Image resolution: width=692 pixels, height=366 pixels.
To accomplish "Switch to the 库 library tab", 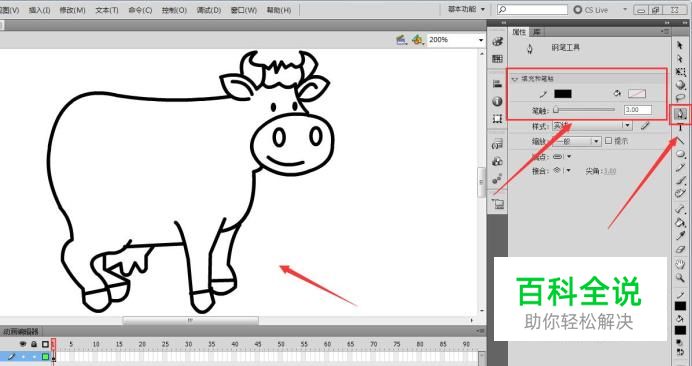I will click(536, 32).
